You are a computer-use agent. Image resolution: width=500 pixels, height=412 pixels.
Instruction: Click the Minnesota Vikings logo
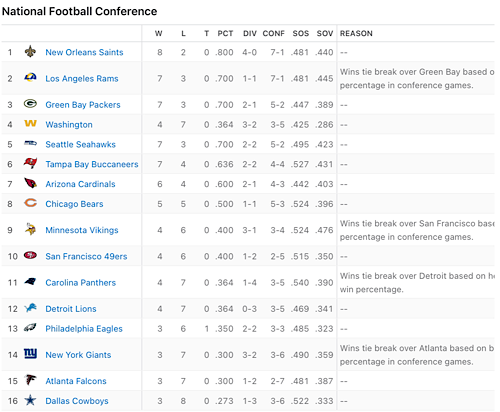[x=30, y=229]
